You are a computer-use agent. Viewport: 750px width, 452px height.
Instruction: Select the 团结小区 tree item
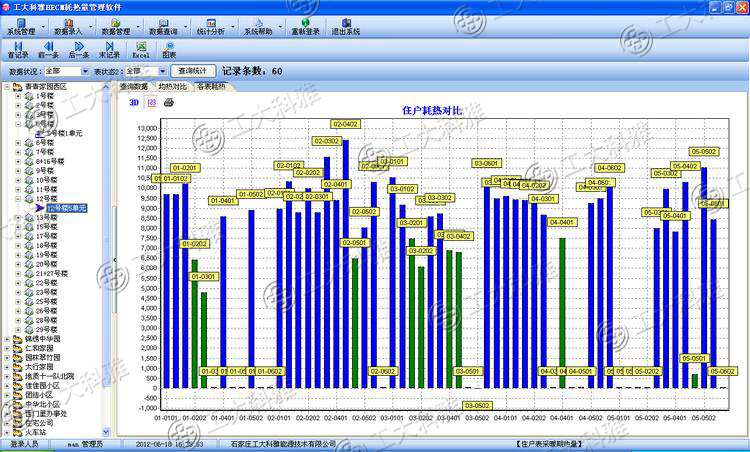tap(39, 395)
